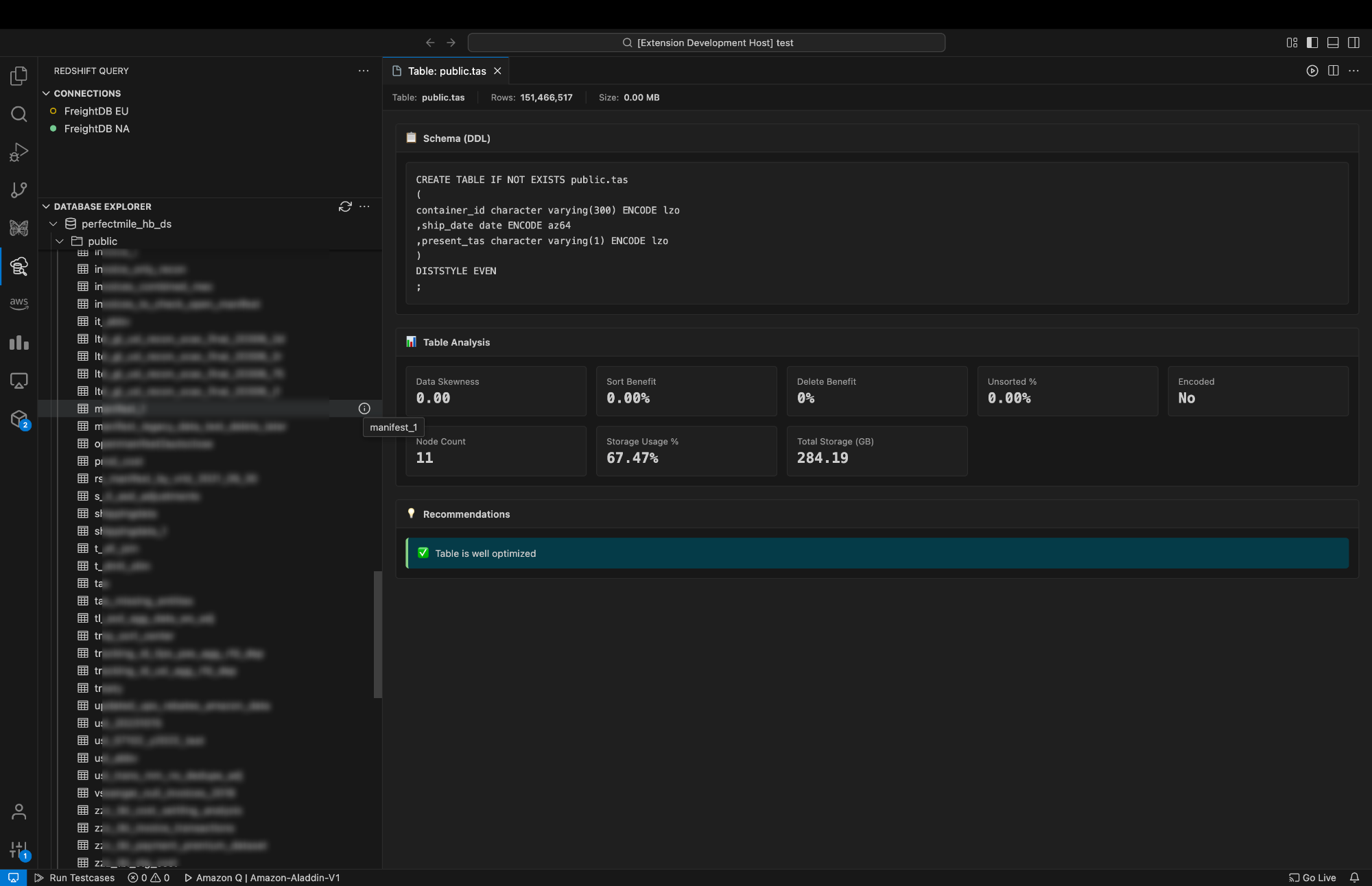Select the Table: public.tas tab
The height and width of the screenshot is (886, 1372).
[446, 71]
